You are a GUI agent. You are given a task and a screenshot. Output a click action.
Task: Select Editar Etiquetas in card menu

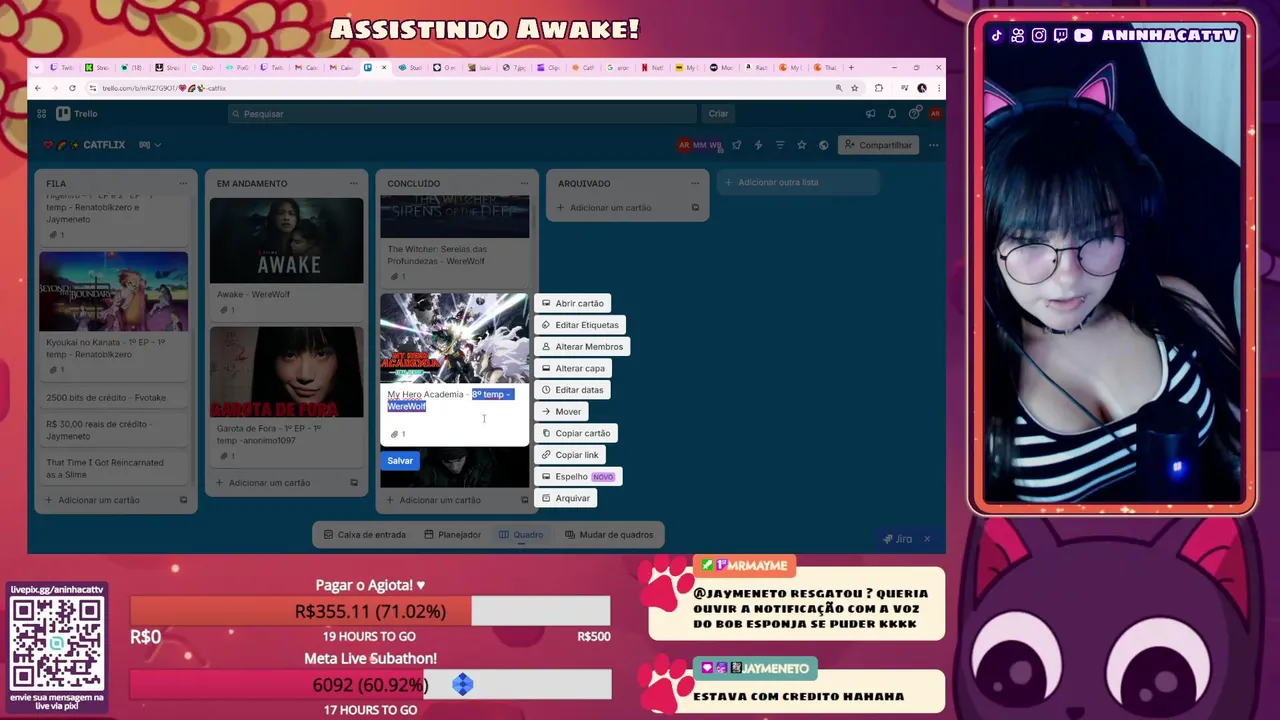click(x=580, y=325)
